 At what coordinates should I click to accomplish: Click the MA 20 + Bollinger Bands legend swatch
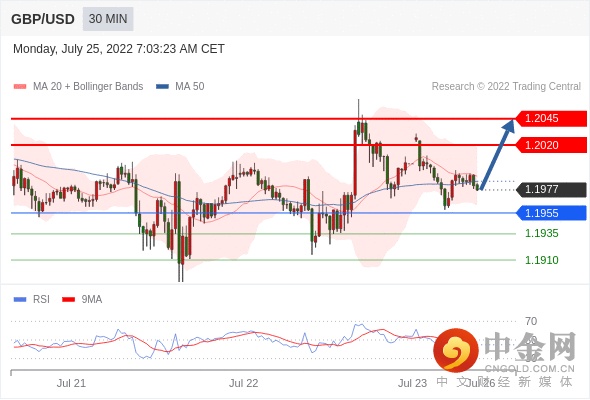(x=20, y=87)
